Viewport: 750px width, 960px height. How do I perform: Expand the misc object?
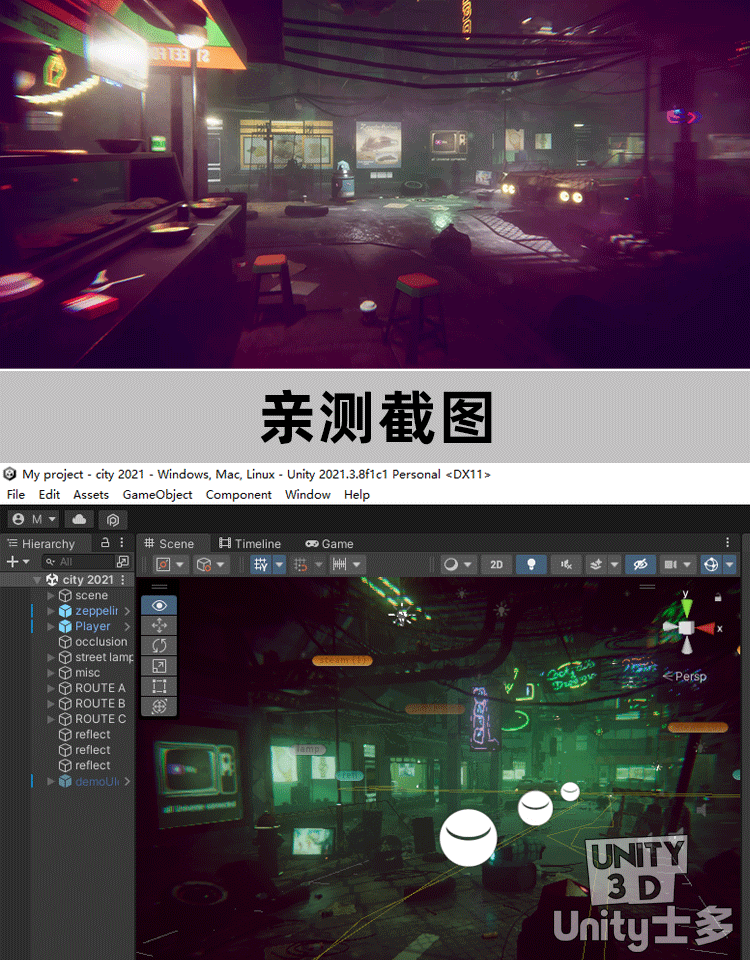[51, 672]
